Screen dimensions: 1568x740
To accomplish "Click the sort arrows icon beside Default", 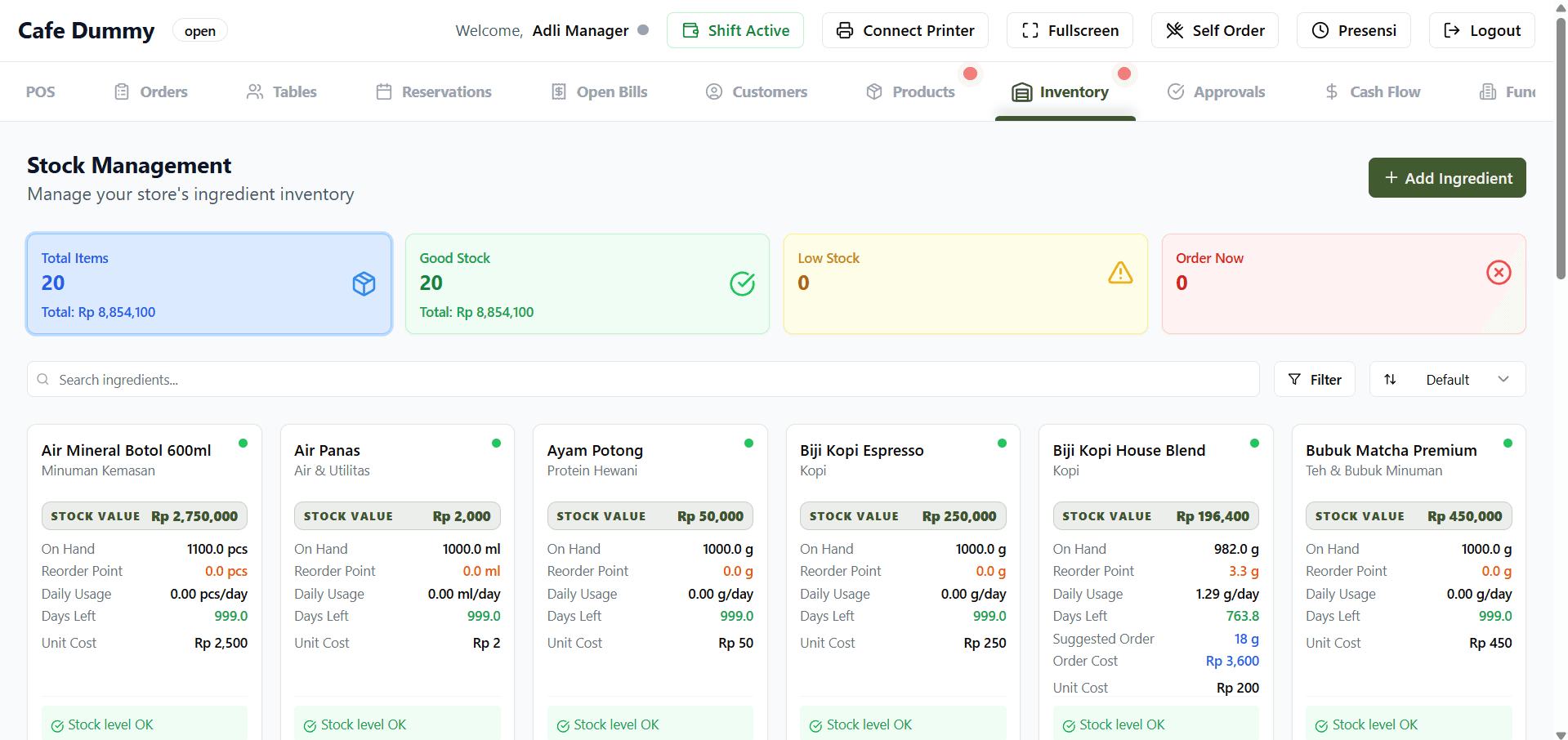I will tap(1390, 380).
